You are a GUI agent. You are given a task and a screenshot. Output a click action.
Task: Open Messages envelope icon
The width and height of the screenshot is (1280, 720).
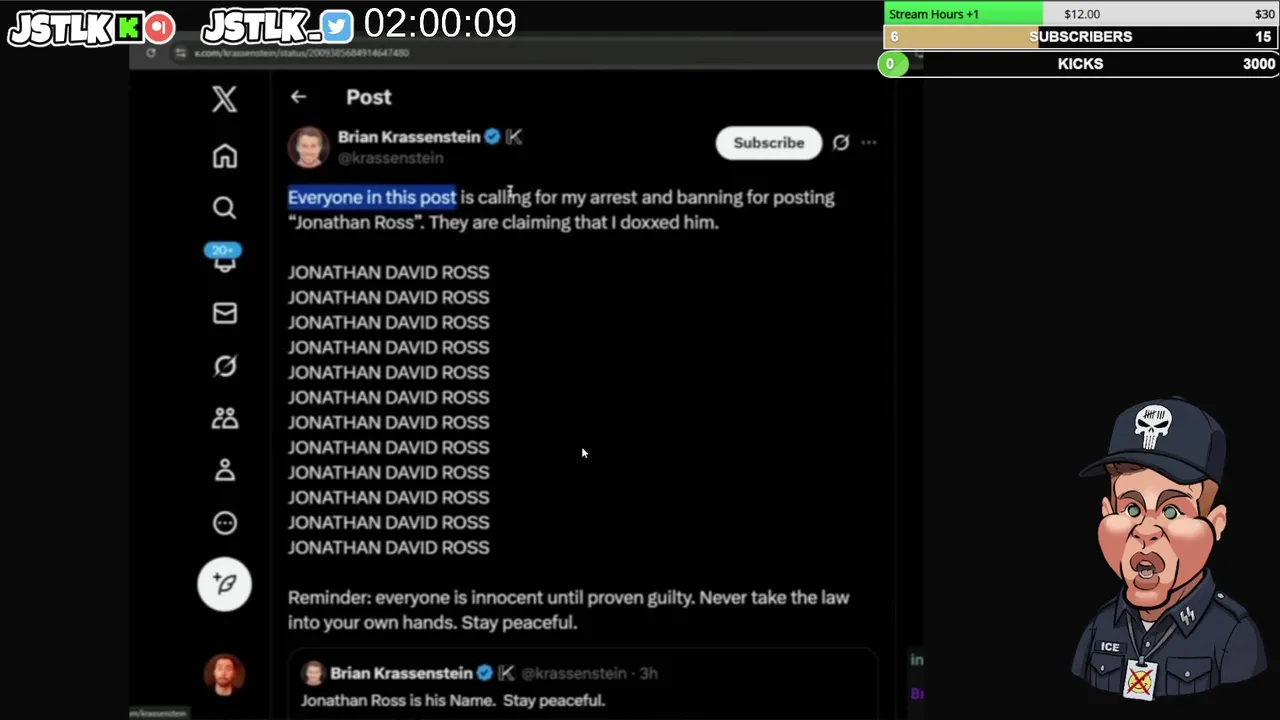coord(225,314)
